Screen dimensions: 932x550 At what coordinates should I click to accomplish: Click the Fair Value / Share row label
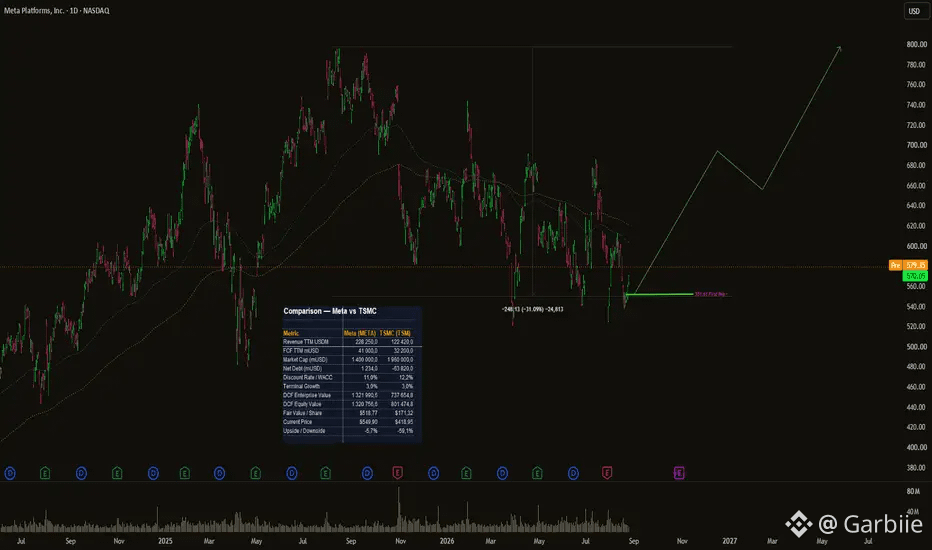click(x=303, y=413)
